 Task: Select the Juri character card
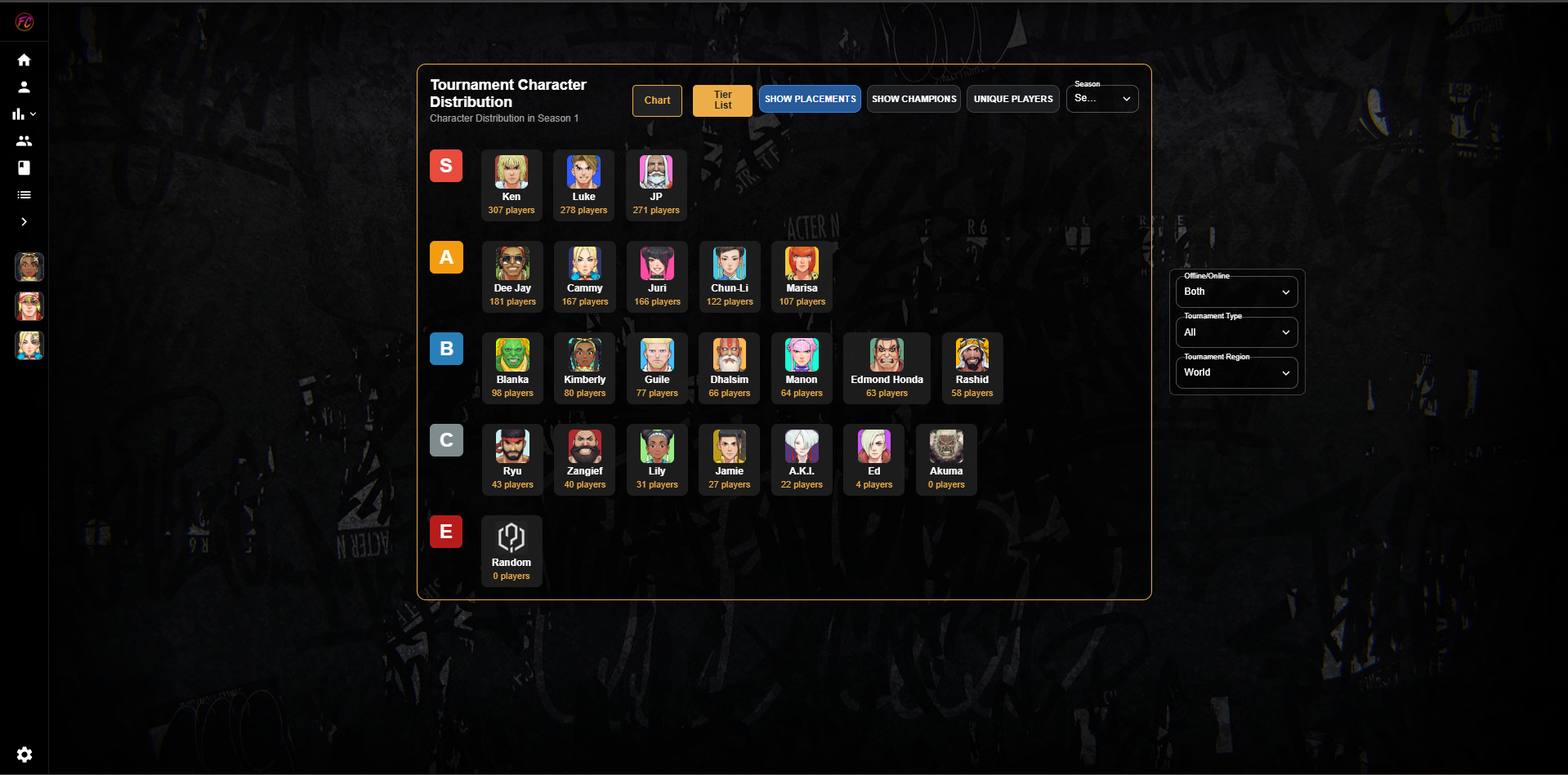[x=657, y=277]
